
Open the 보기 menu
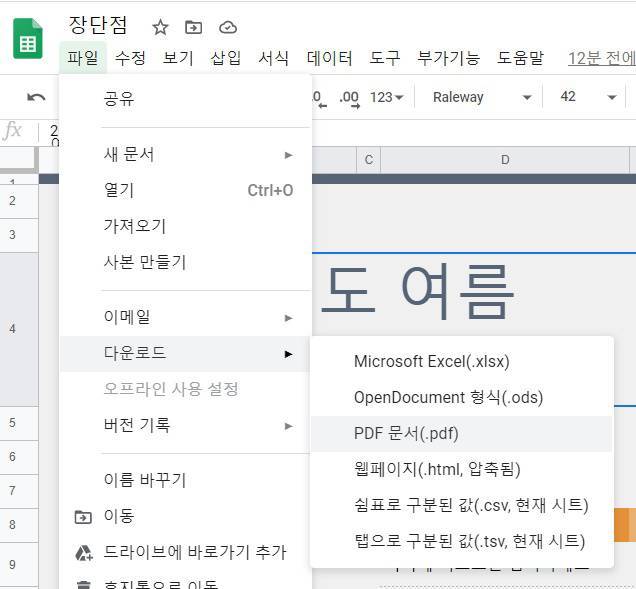(x=178, y=58)
